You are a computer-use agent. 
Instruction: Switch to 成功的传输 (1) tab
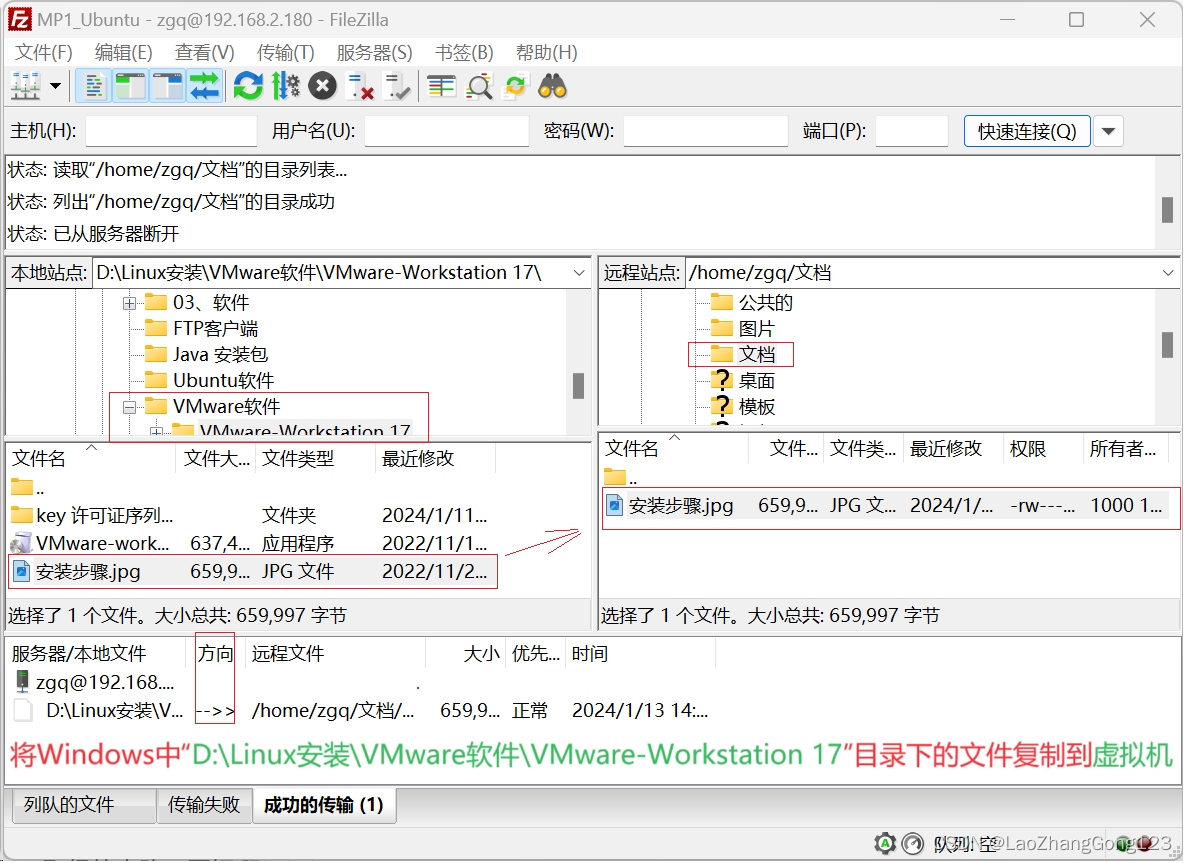point(324,805)
